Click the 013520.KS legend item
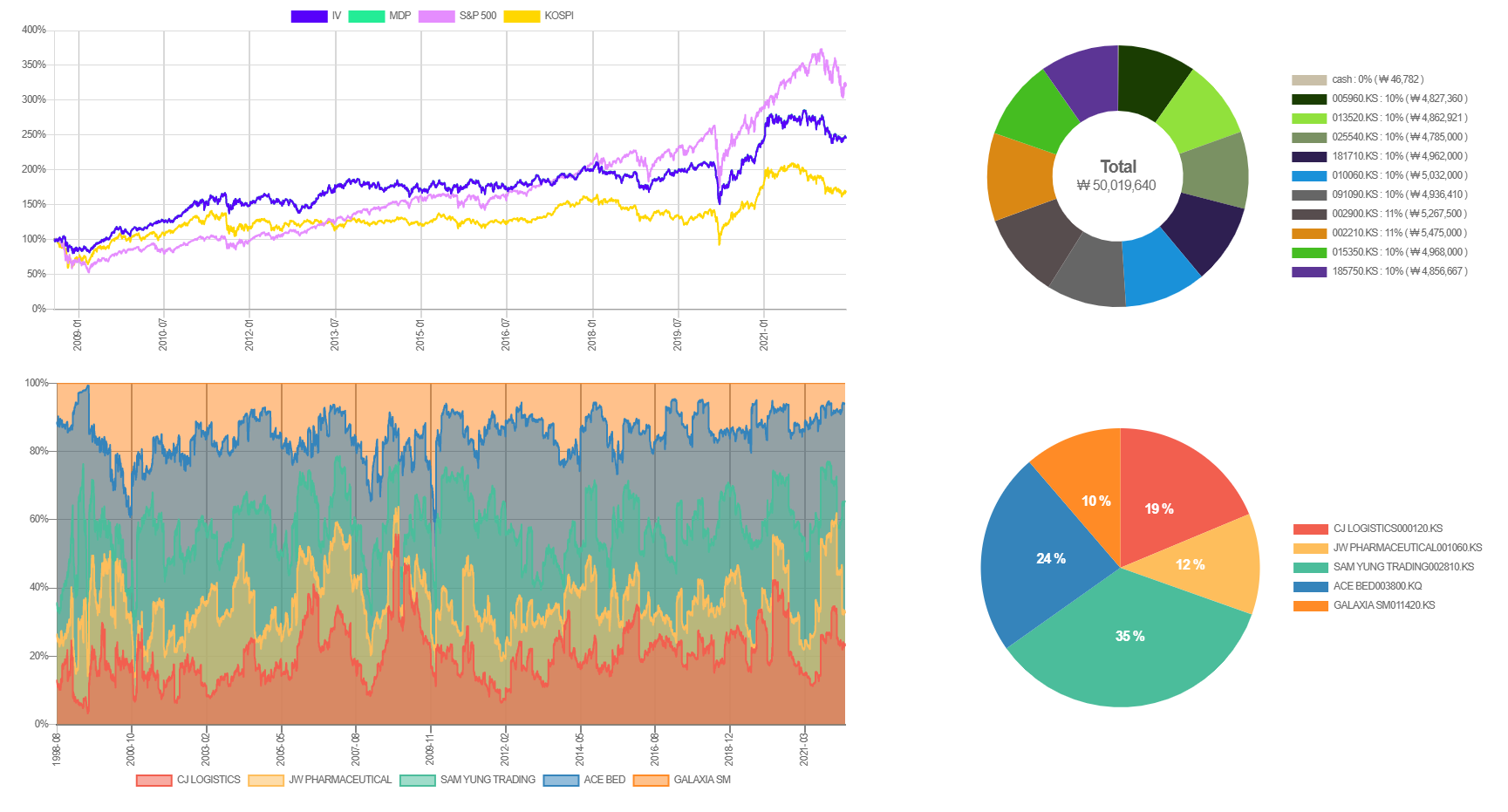This screenshot has height=812, width=1508. [1379, 118]
